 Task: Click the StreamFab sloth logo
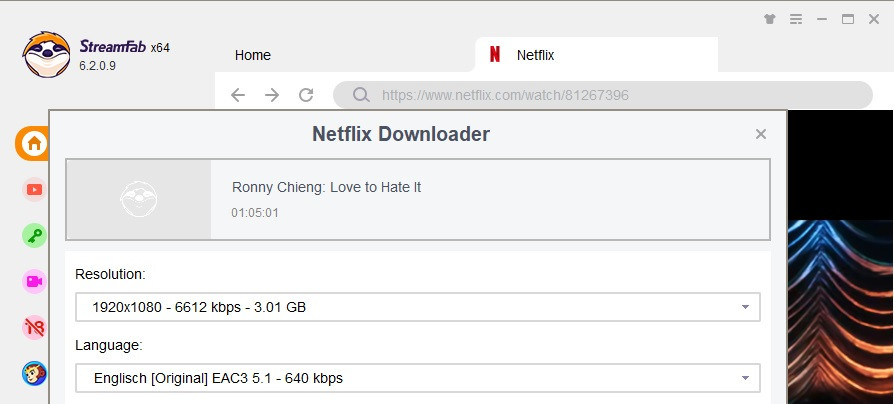point(46,55)
